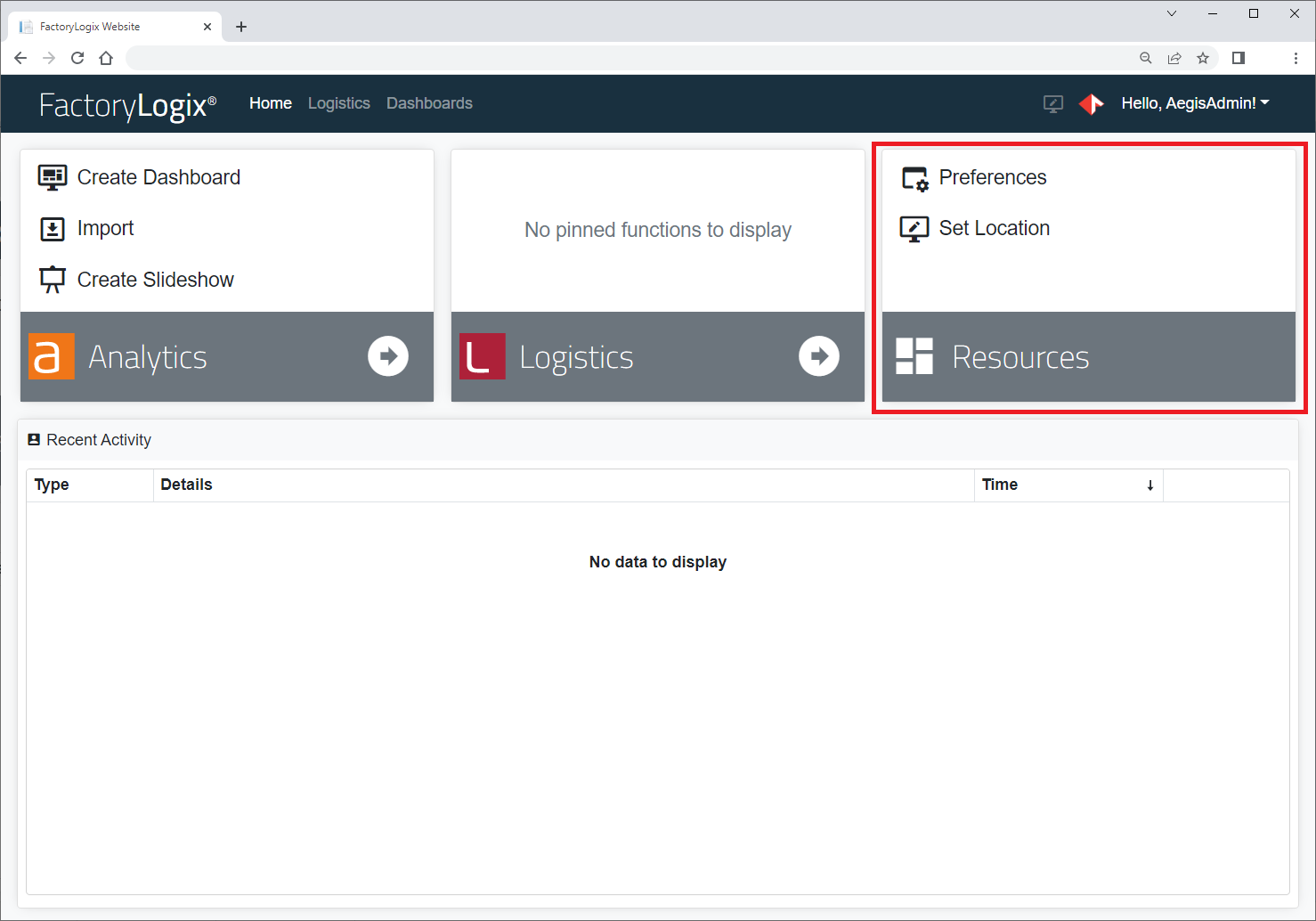Click the Resources panel grid icon
Screen dimensions: 1316x921
[914, 356]
